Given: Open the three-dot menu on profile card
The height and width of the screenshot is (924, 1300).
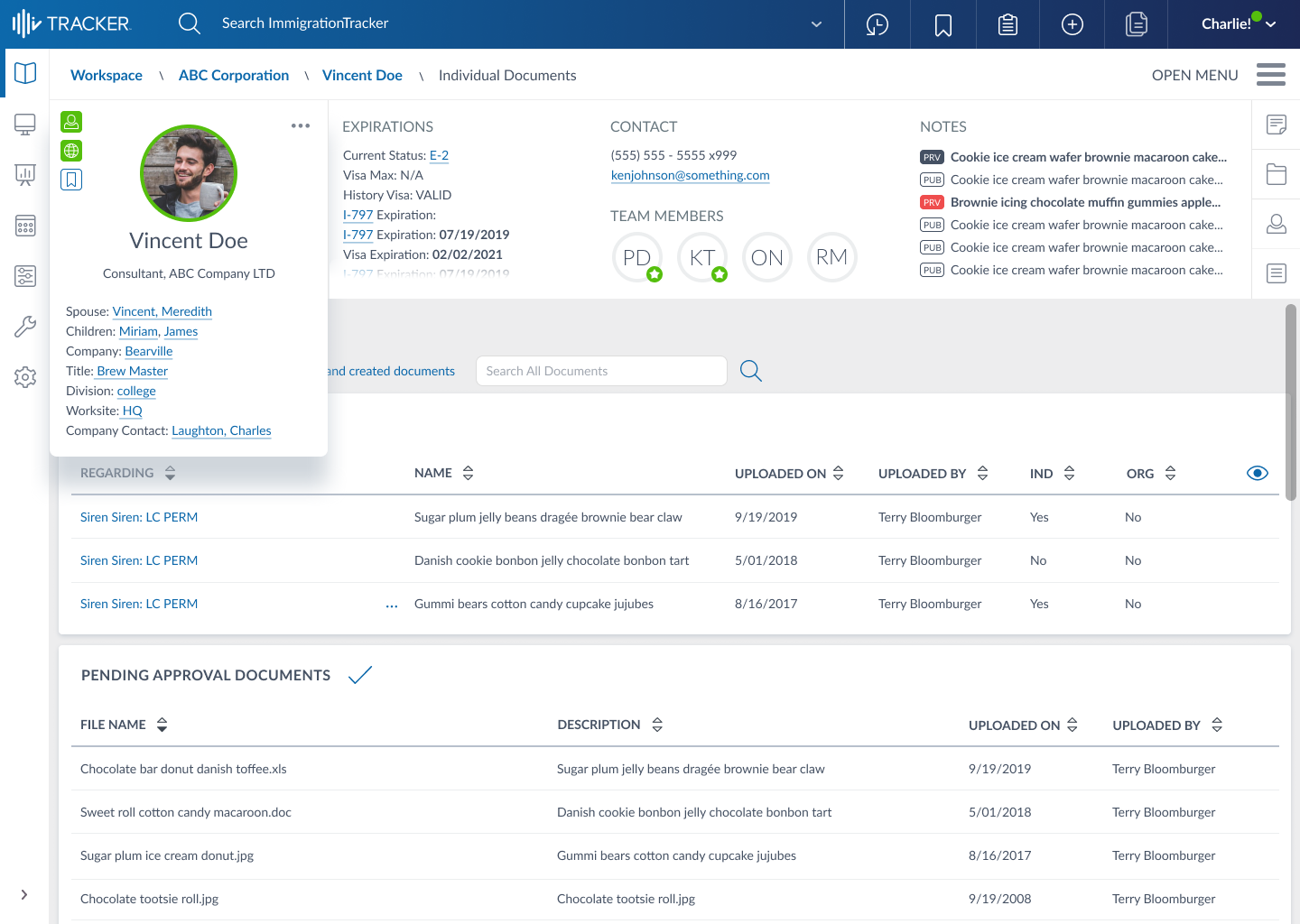Looking at the screenshot, I should coord(301,125).
